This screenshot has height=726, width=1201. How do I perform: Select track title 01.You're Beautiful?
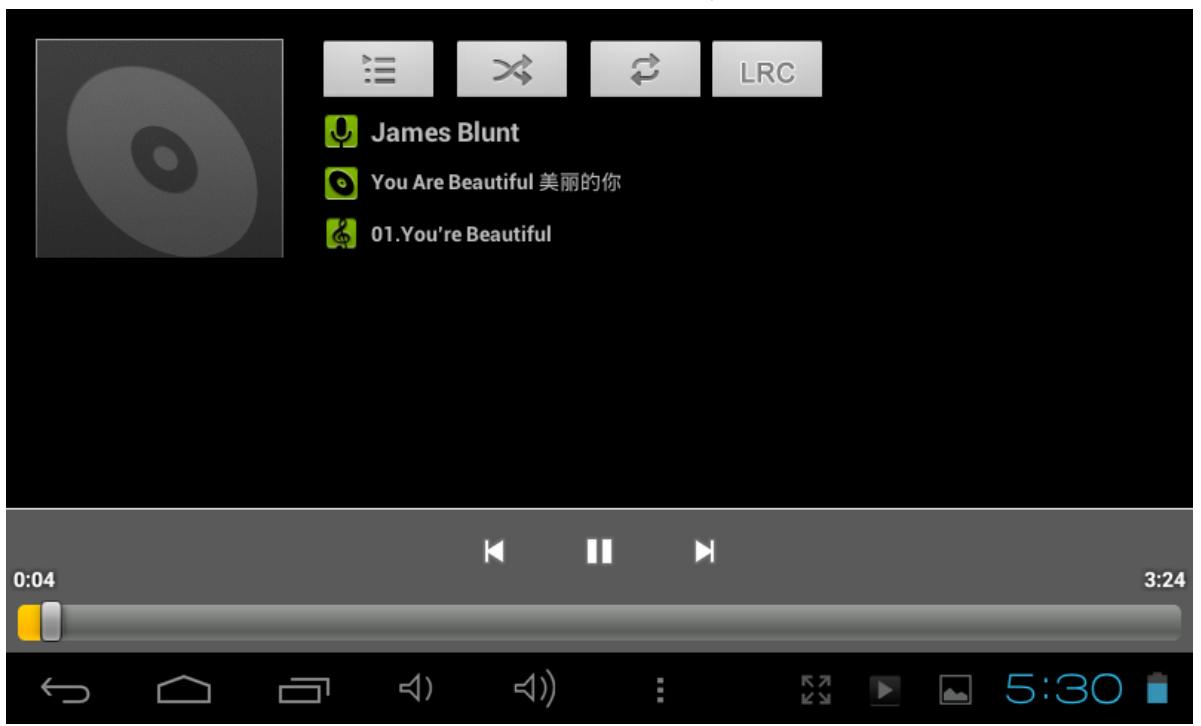[461, 236]
